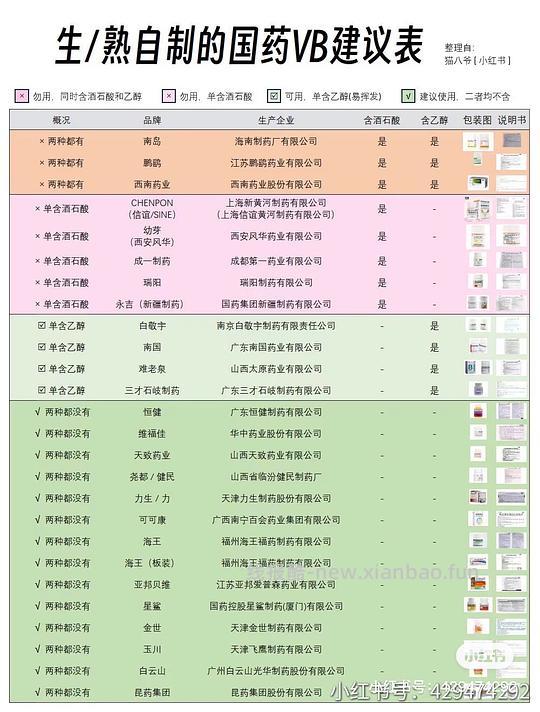
Task: Select the 品牌 column header
Action: (x=152, y=120)
